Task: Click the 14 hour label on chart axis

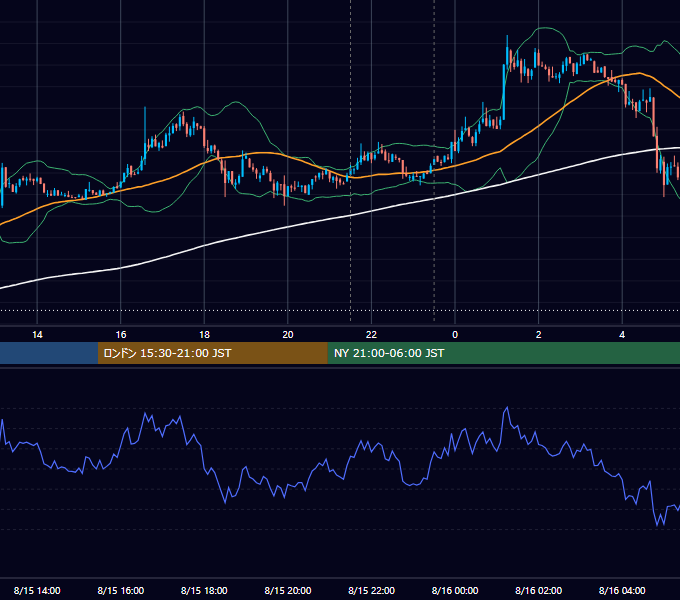Action: coord(37,335)
